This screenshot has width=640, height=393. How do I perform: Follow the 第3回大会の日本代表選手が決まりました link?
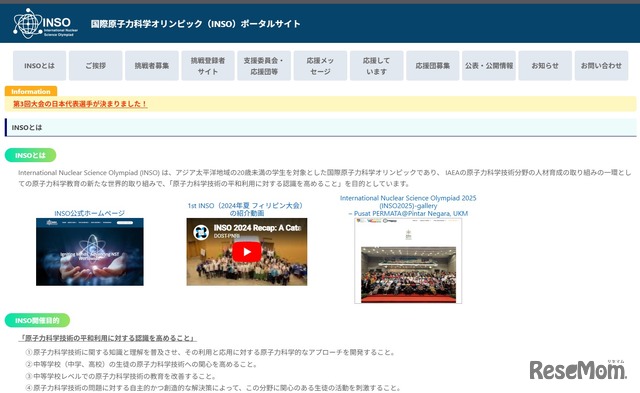[80, 104]
